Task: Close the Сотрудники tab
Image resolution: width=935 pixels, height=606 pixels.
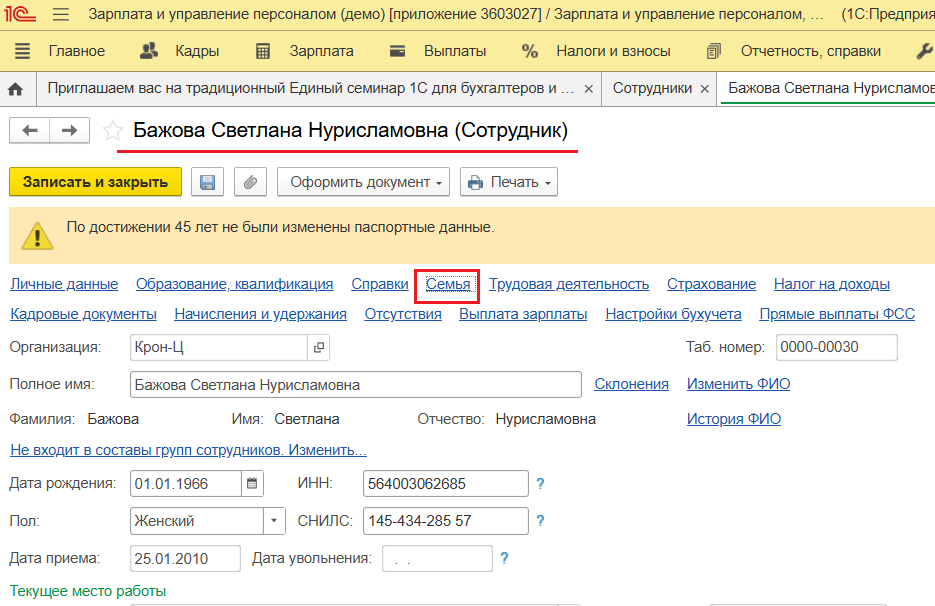Action: [704, 89]
